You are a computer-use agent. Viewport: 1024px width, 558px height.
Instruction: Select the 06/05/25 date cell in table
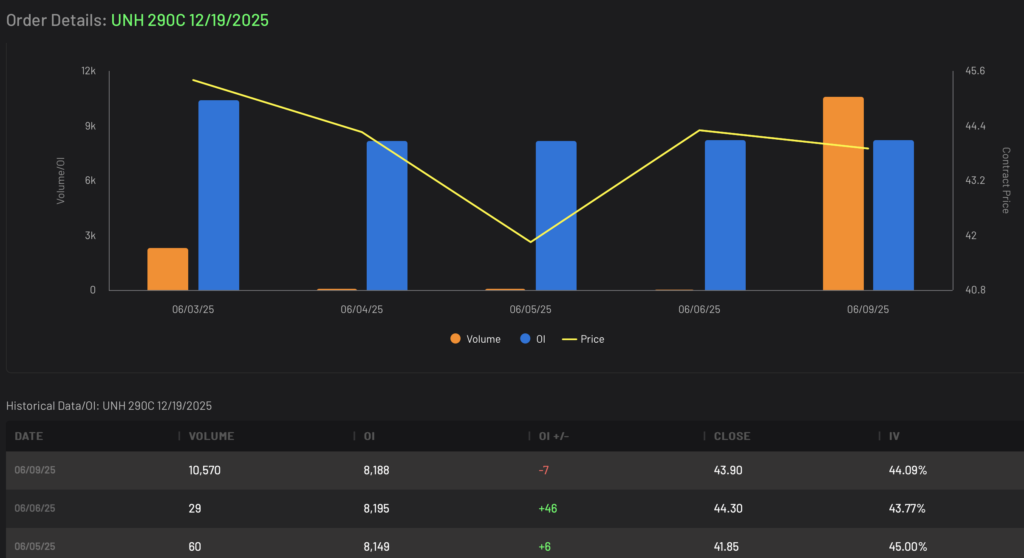click(x=35, y=546)
